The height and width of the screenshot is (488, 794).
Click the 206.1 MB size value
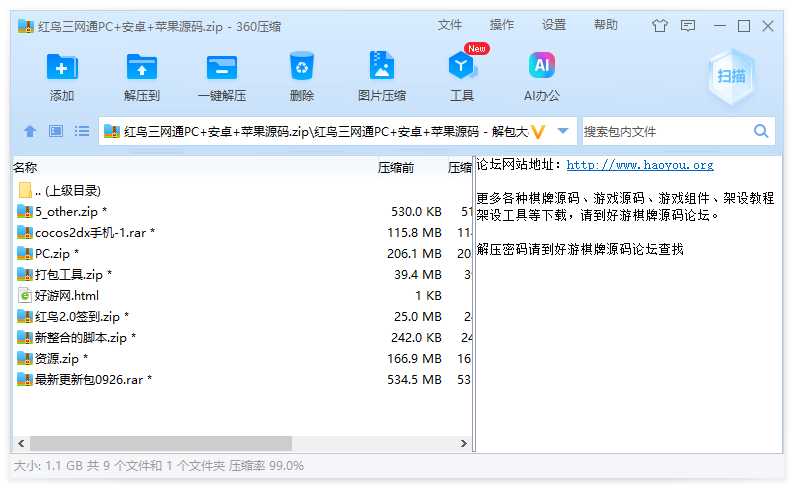tap(414, 254)
